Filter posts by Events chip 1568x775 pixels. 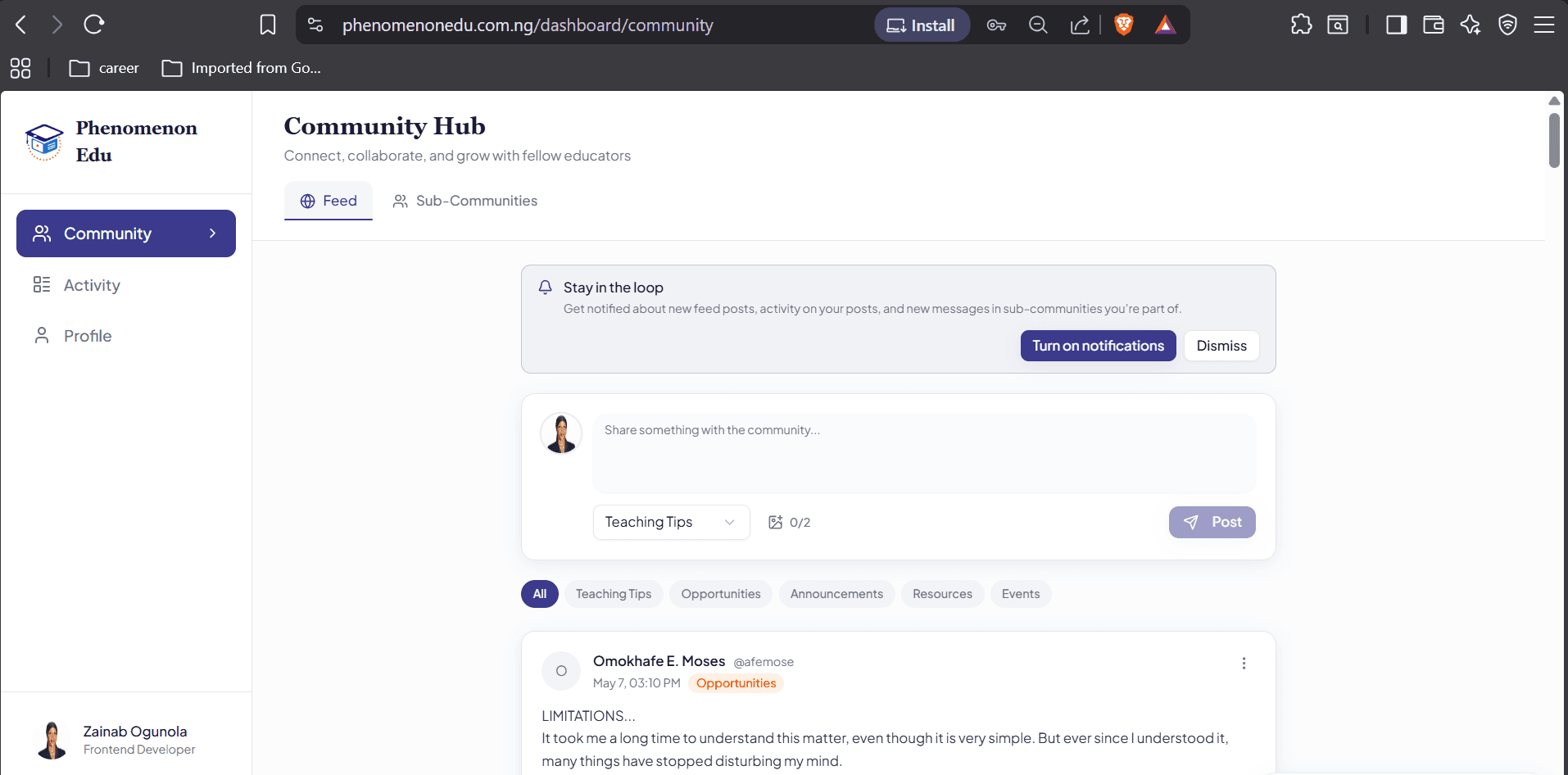pyautogui.click(x=1021, y=594)
